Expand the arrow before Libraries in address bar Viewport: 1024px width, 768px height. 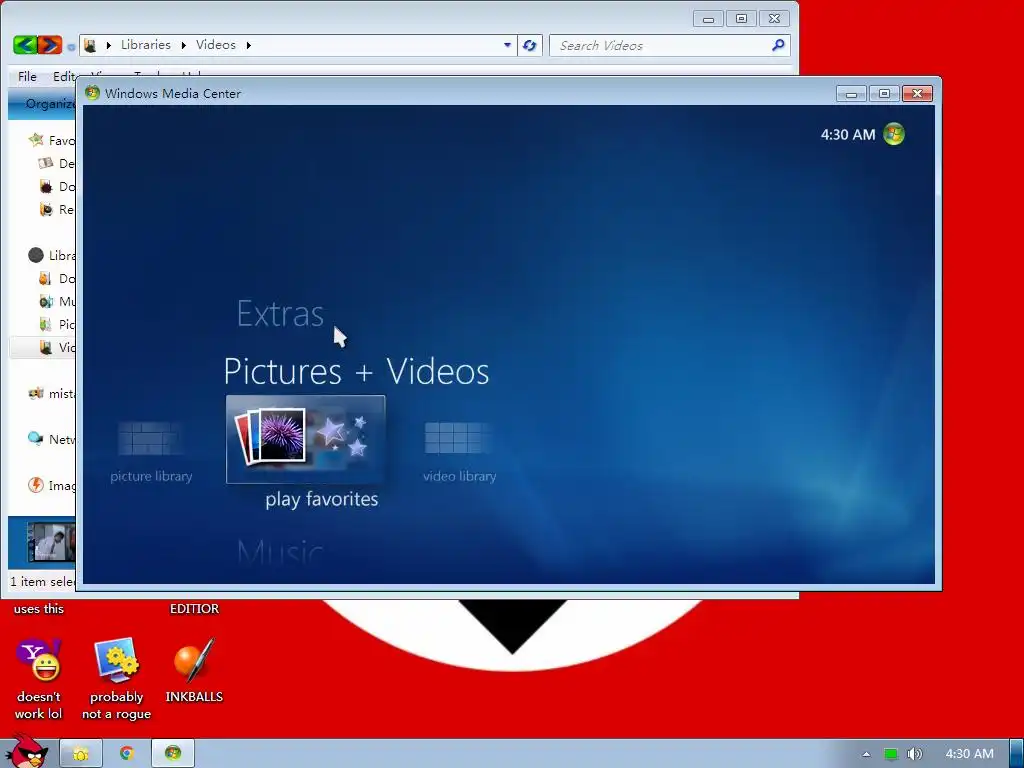coord(108,45)
